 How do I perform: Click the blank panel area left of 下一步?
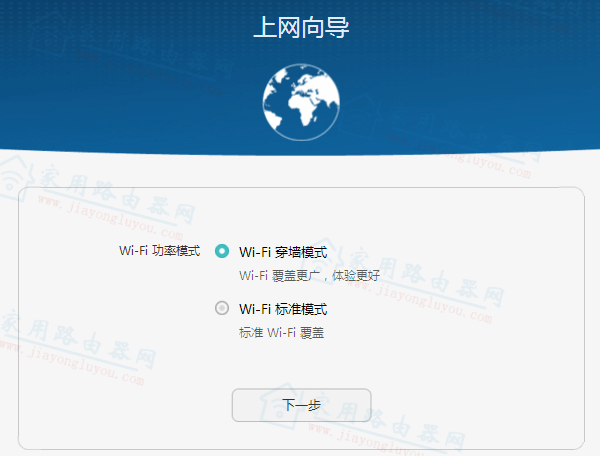[130, 405]
